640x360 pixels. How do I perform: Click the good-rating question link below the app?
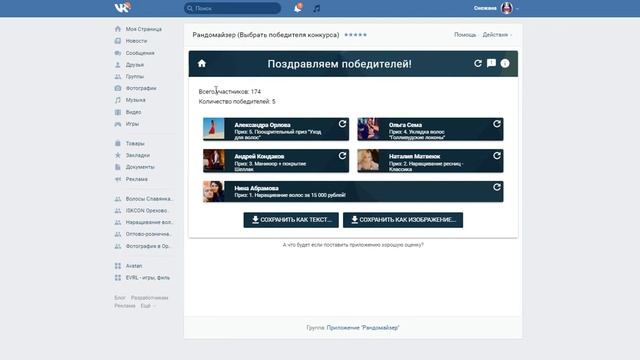pyautogui.click(x=353, y=244)
